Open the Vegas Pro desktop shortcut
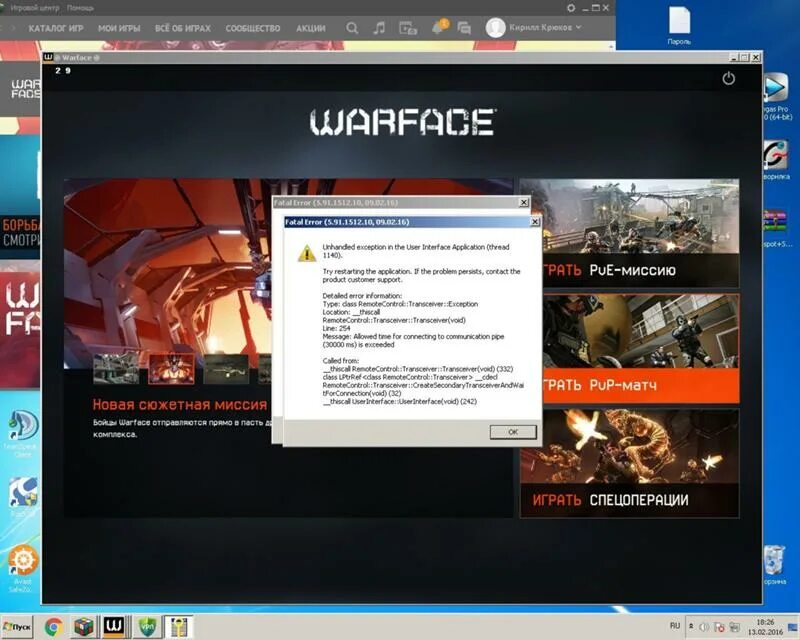The image size is (800, 640). [x=777, y=96]
